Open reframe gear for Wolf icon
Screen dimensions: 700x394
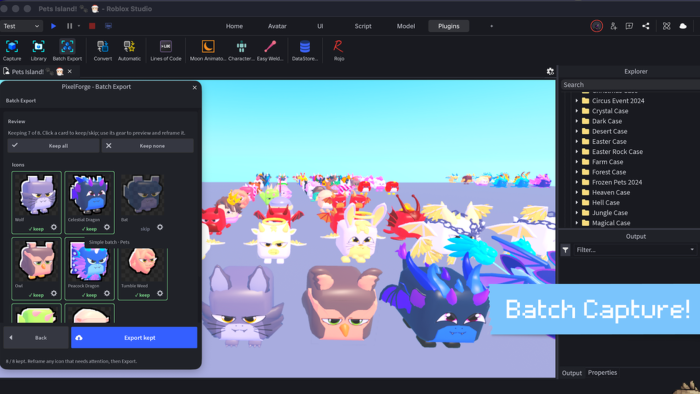click(54, 227)
